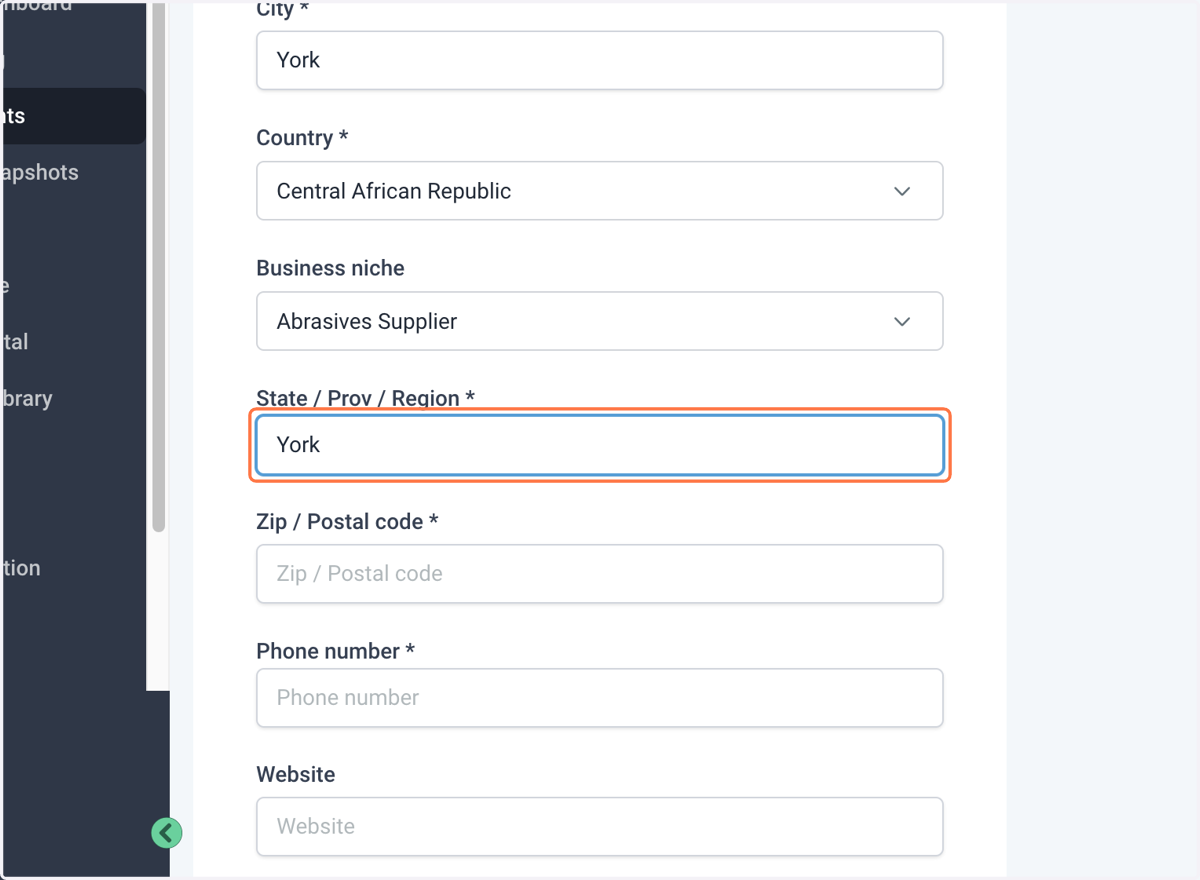Open the sidebar item ending in 'tion'

tap(21, 568)
